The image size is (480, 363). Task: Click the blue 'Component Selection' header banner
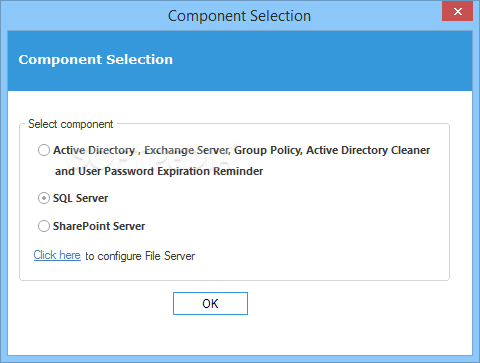240,61
